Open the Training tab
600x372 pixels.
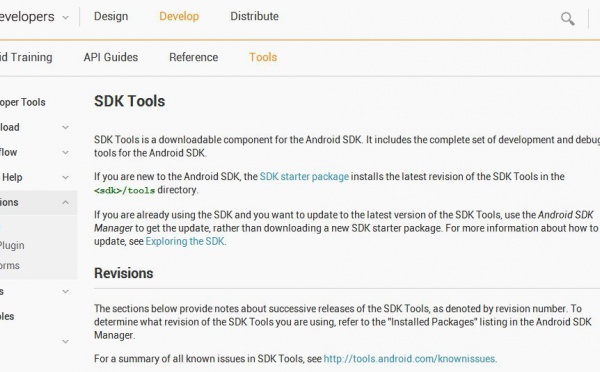point(26,57)
